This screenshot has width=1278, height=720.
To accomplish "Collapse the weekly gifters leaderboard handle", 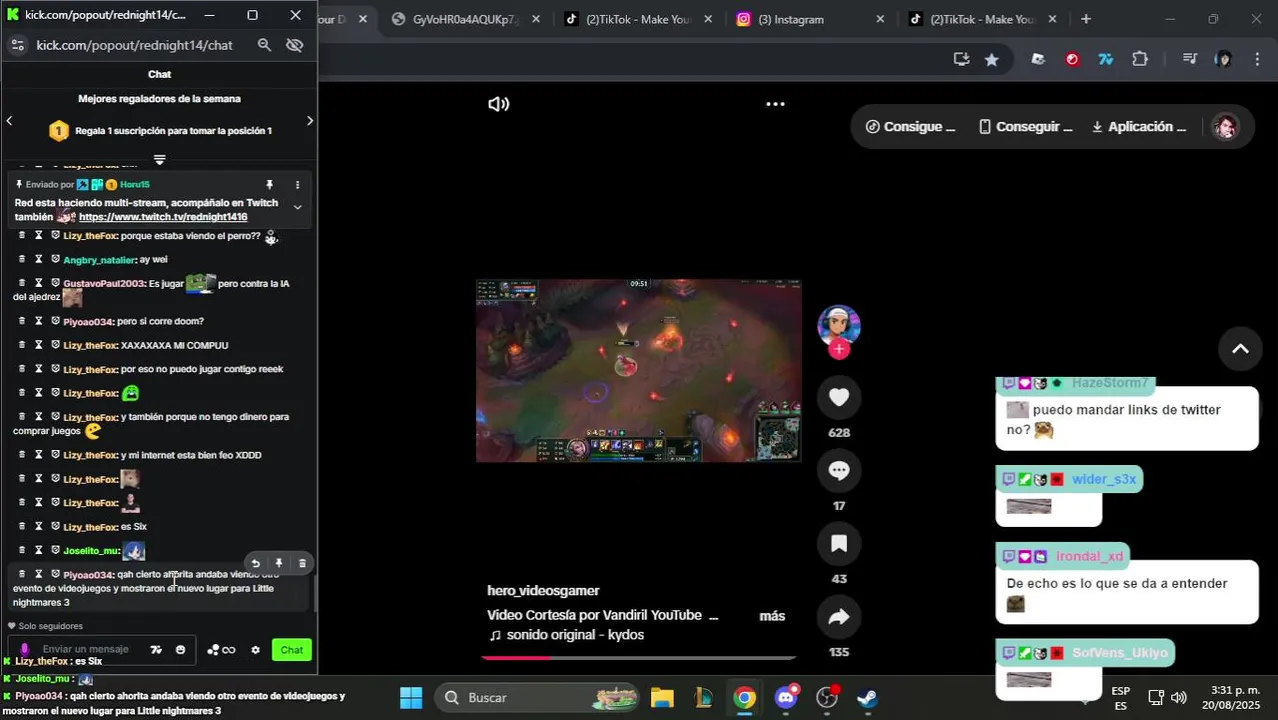I will point(159,160).
